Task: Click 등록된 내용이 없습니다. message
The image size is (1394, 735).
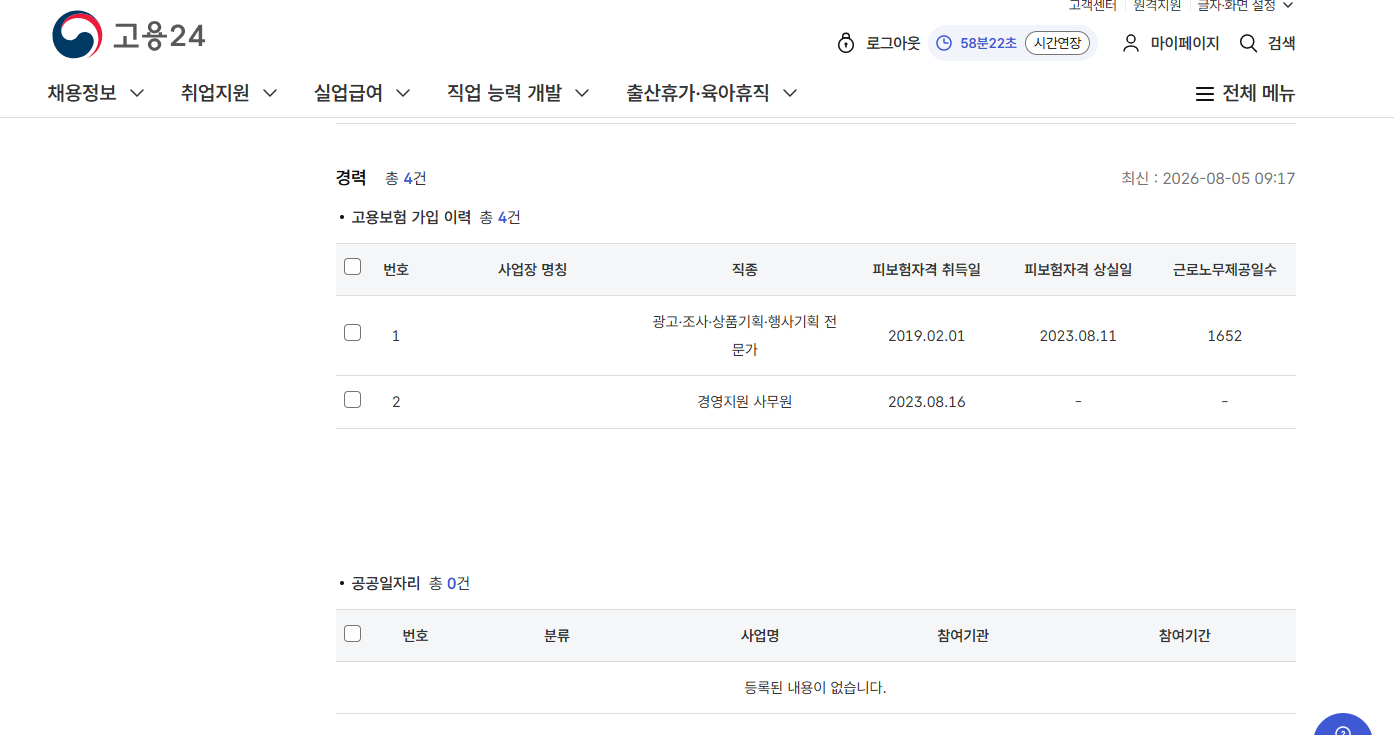Action: (x=816, y=688)
